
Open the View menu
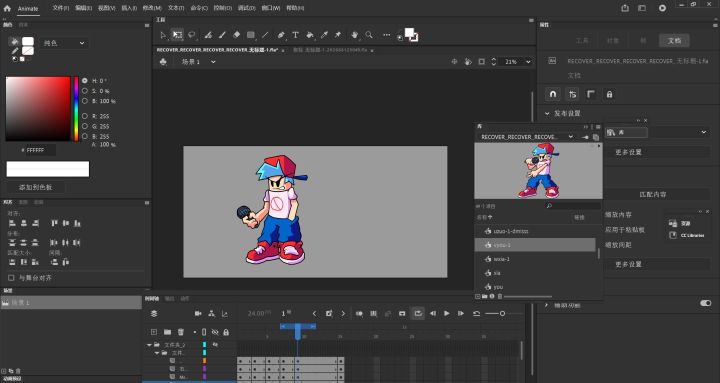pyautogui.click(x=107, y=8)
